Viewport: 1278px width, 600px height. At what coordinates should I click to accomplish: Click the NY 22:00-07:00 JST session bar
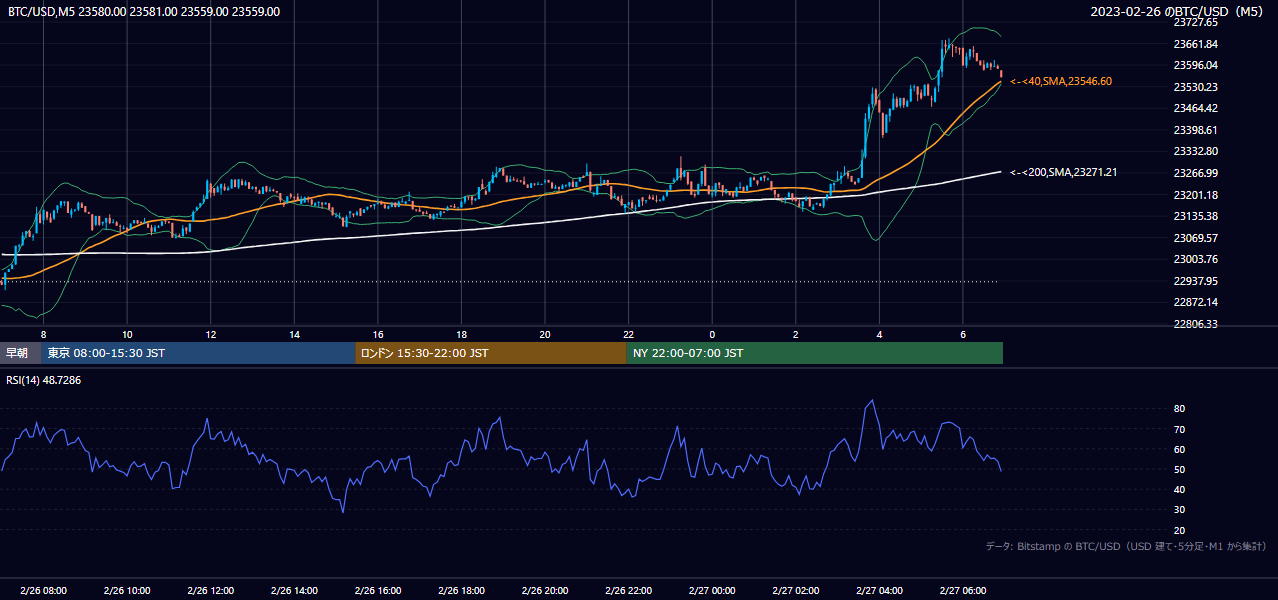point(815,353)
